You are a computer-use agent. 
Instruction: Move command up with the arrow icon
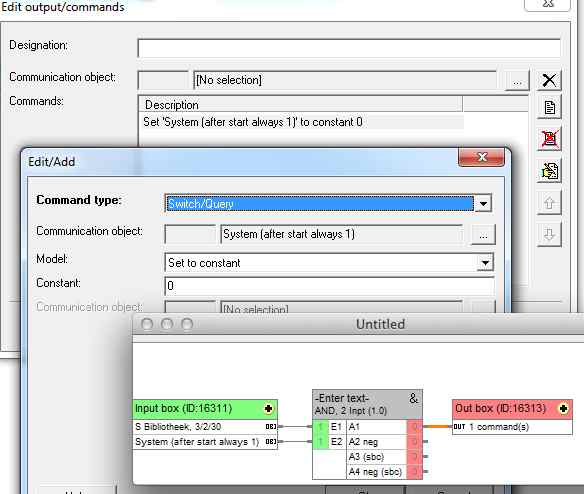pos(549,203)
